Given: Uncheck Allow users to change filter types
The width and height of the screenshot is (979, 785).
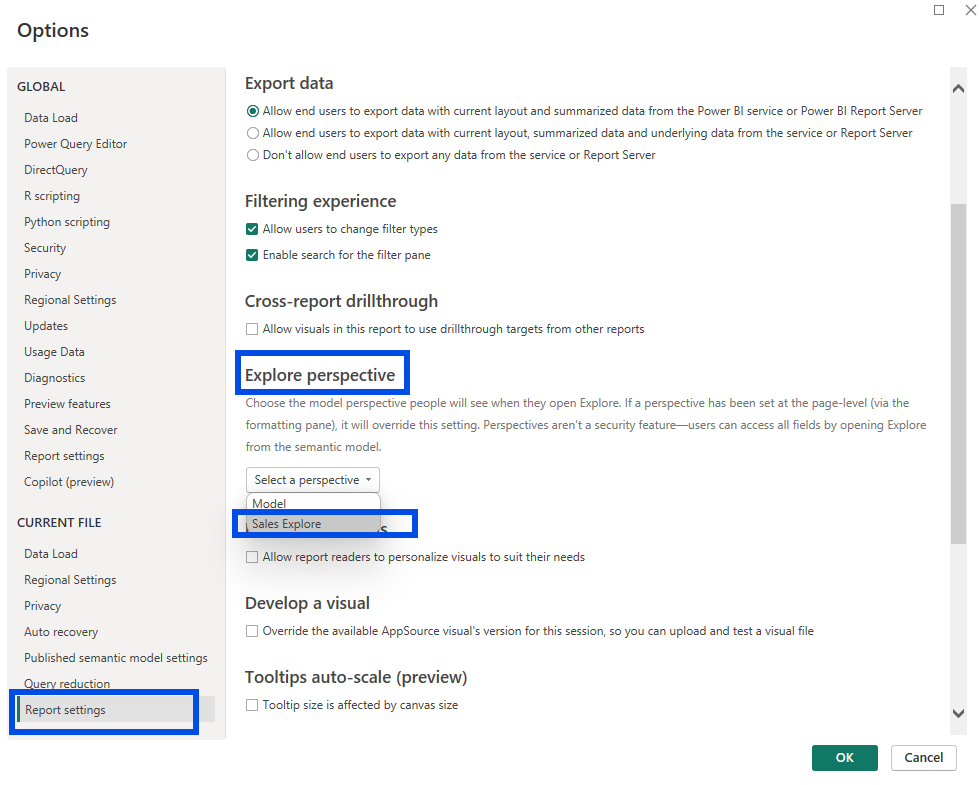Looking at the screenshot, I should [252, 229].
